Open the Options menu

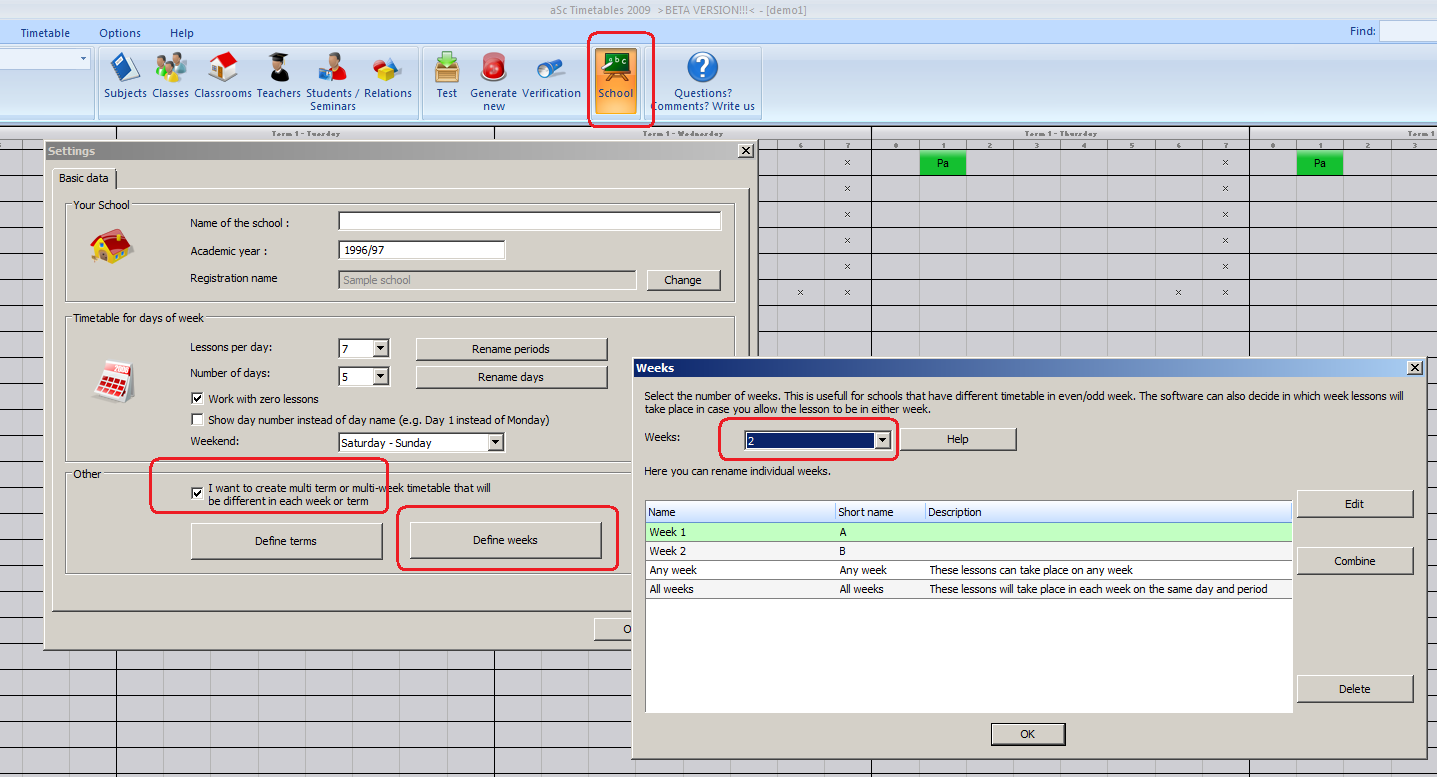click(120, 33)
